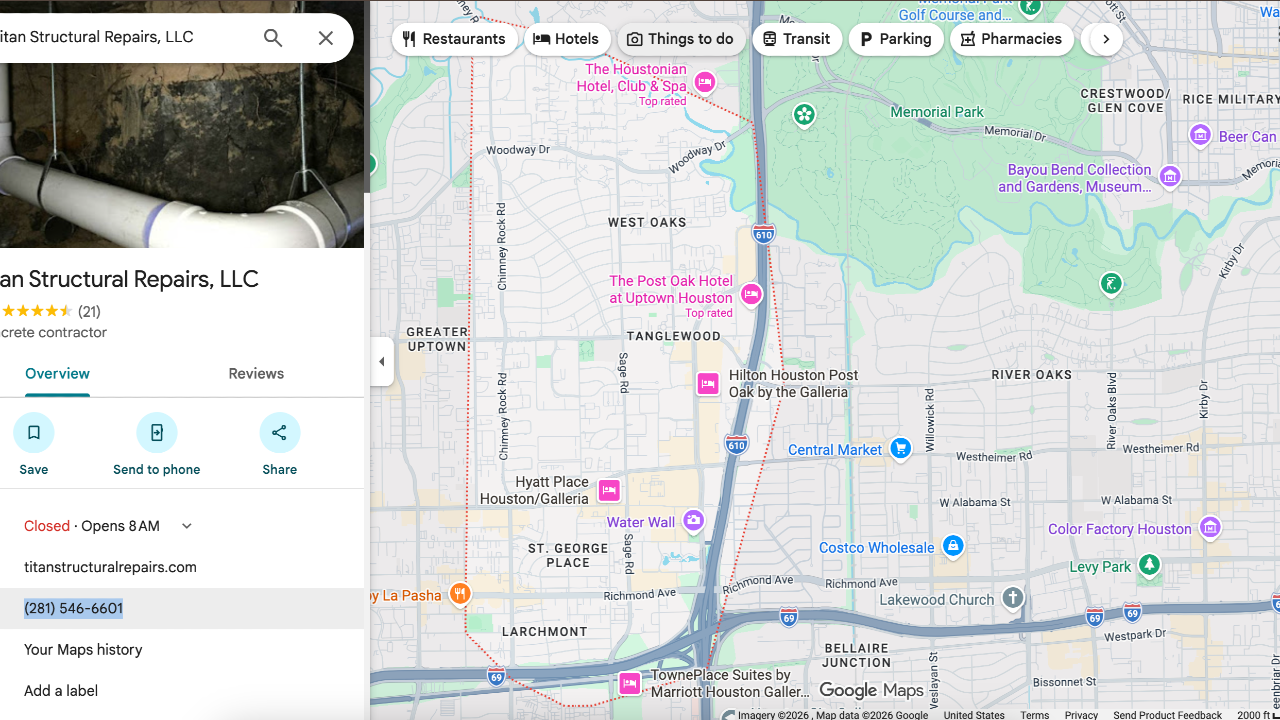Select the Pharmacies chip
This screenshot has width=1280, height=720.
pyautogui.click(x=1012, y=39)
